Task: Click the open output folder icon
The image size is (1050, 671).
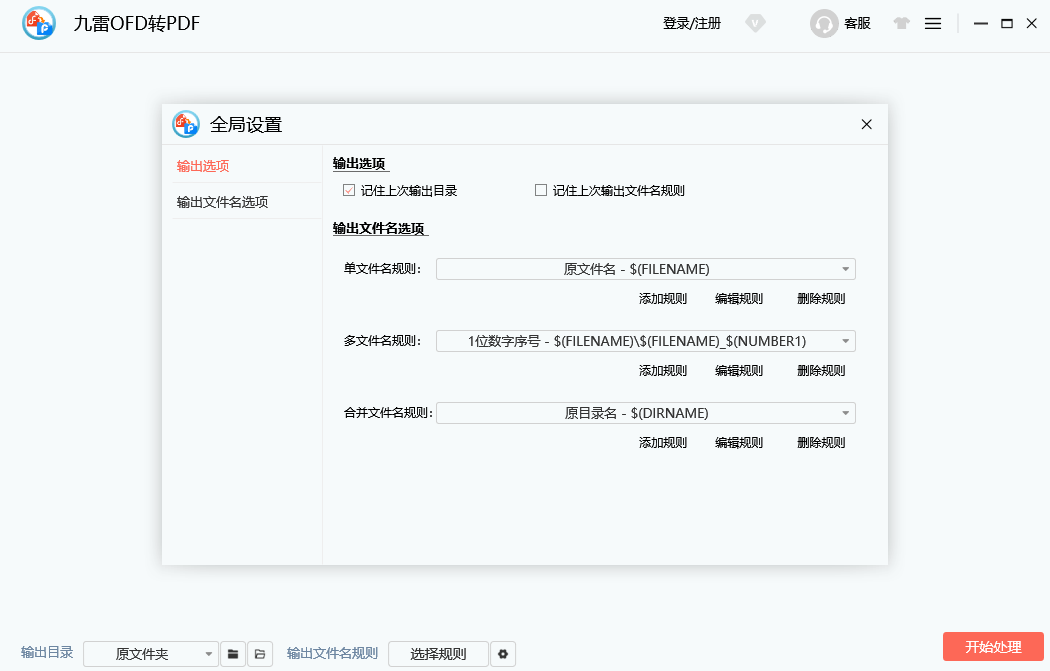Action: 259,653
